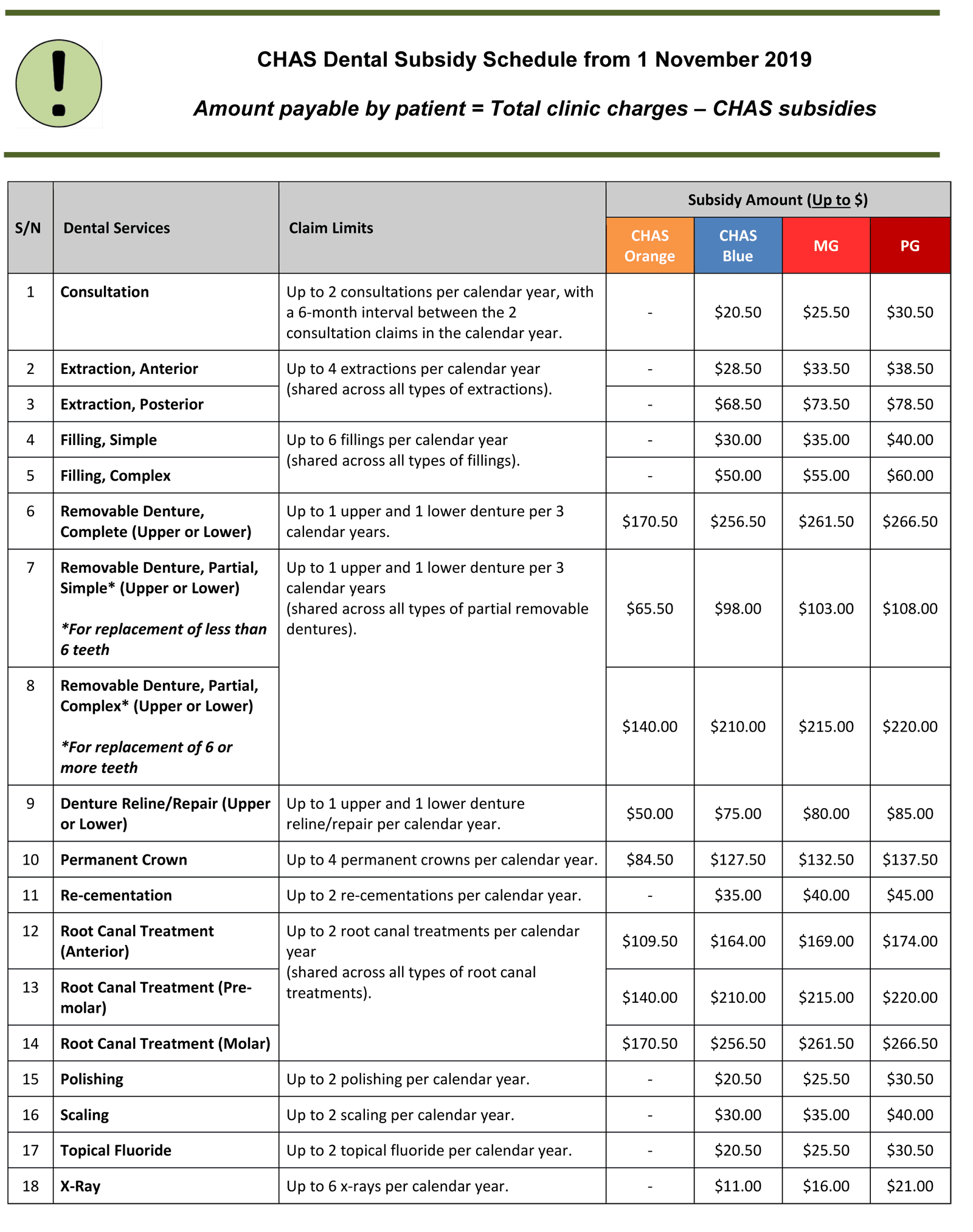Select the MG red column header
Screen dimensions: 973x1232
[x=826, y=246]
